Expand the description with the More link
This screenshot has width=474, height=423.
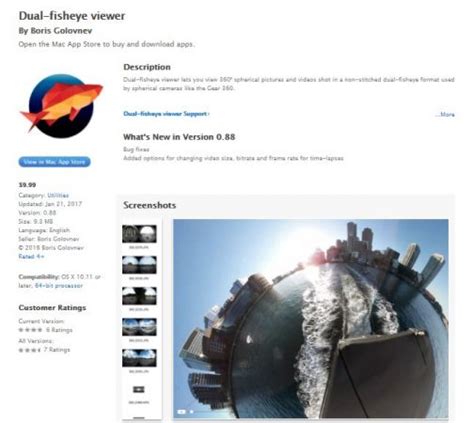point(445,114)
